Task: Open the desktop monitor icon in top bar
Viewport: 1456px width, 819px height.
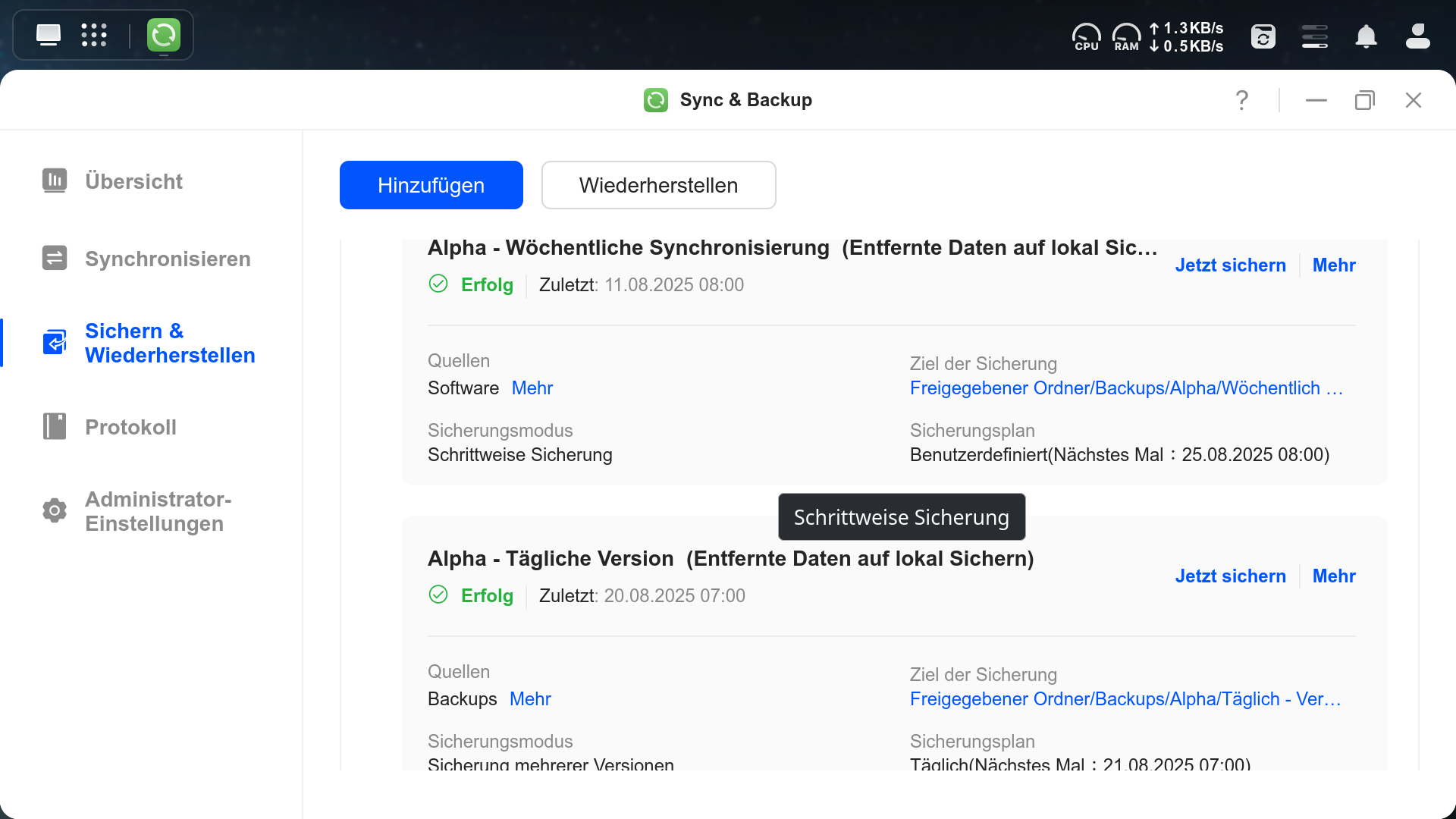Action: click(49, 35)
